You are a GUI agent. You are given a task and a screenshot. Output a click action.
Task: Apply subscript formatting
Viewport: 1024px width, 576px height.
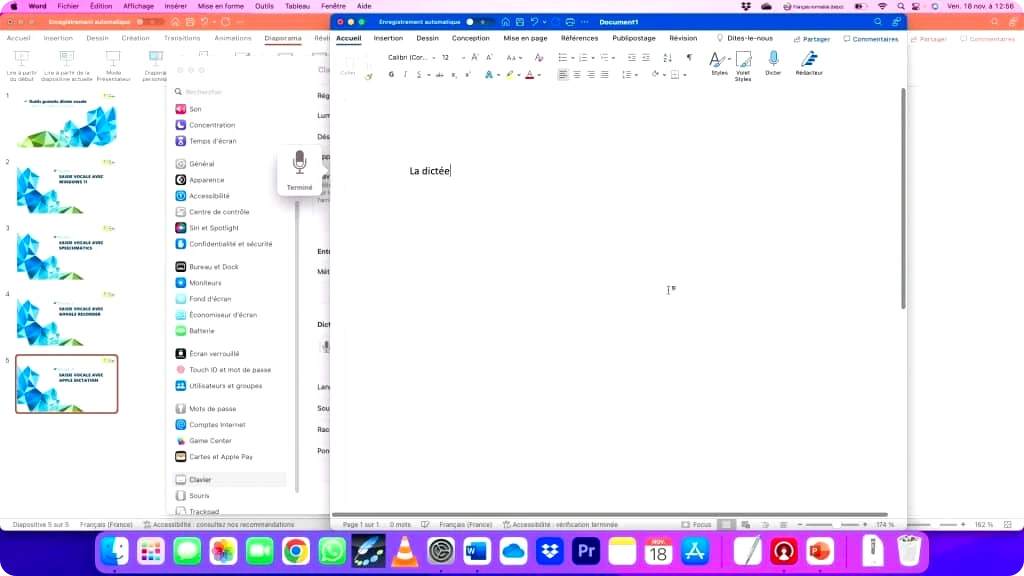click(454, 75)
